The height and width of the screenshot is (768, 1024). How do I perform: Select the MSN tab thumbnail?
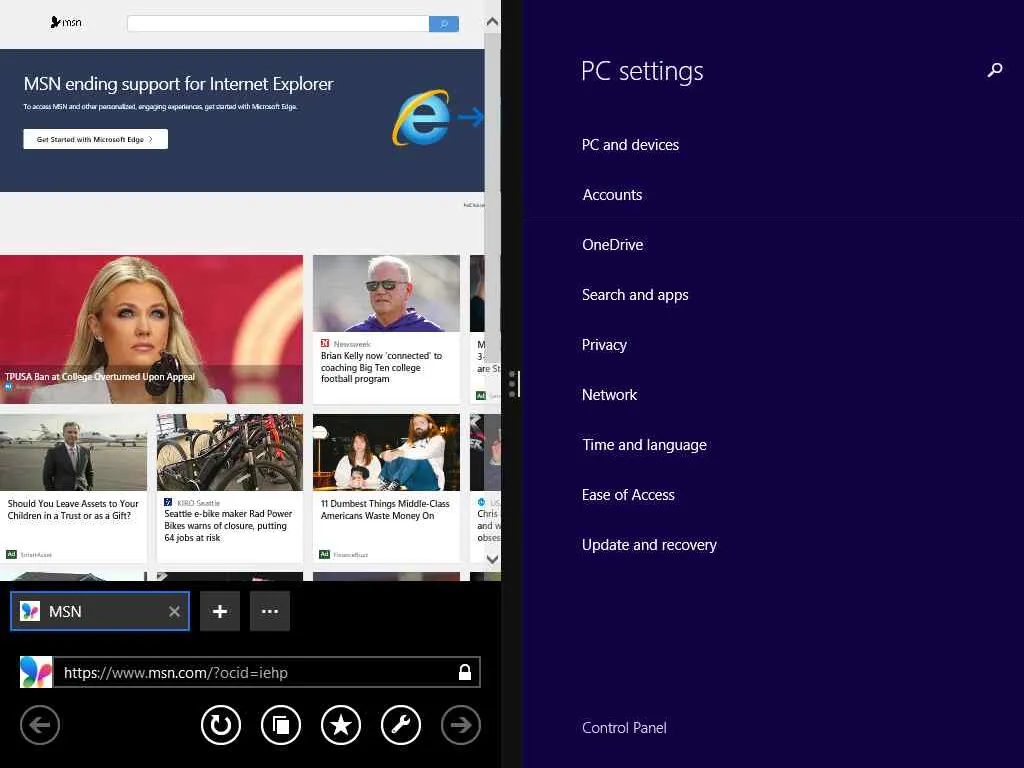(100, 611)
